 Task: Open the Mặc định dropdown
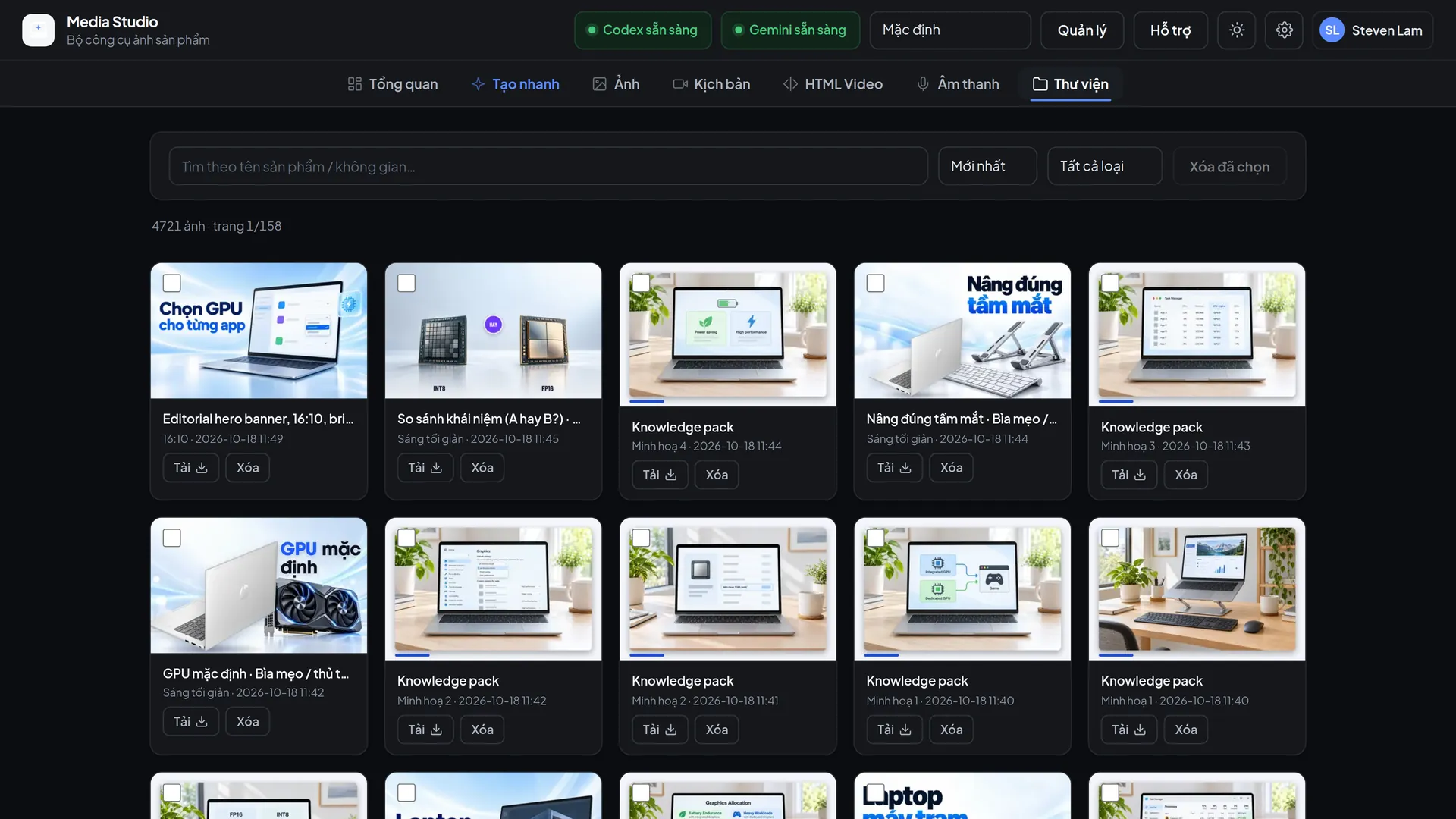pyautogui.click(x=950, y=30)
